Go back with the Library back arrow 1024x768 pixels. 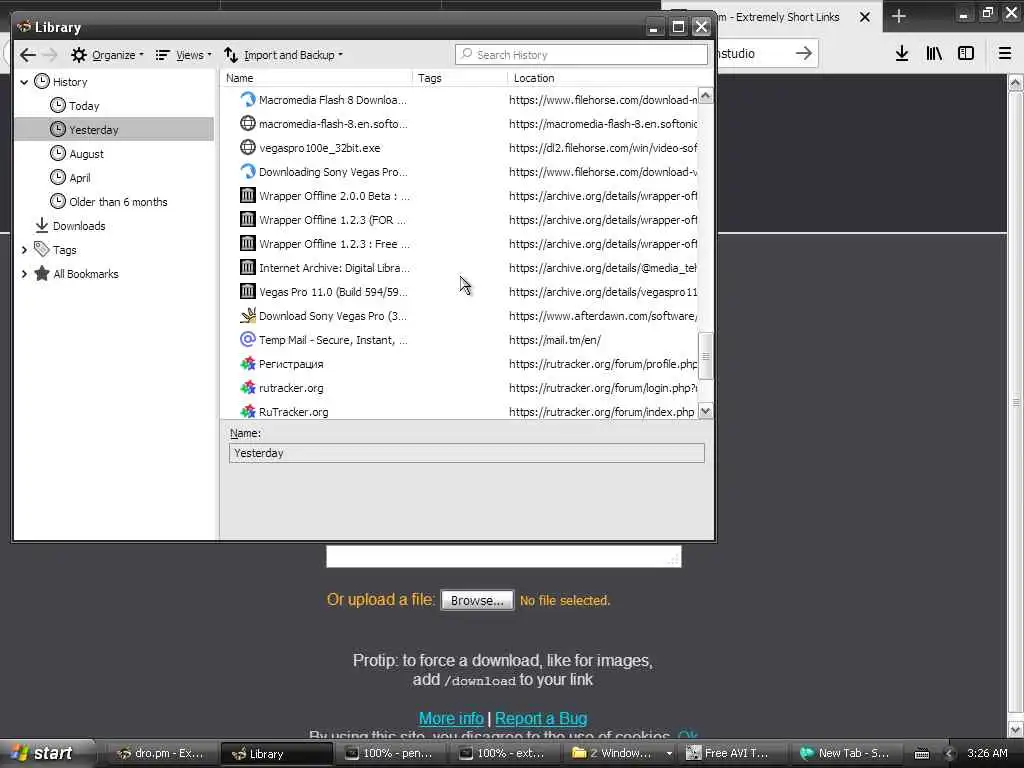(27, 55)
